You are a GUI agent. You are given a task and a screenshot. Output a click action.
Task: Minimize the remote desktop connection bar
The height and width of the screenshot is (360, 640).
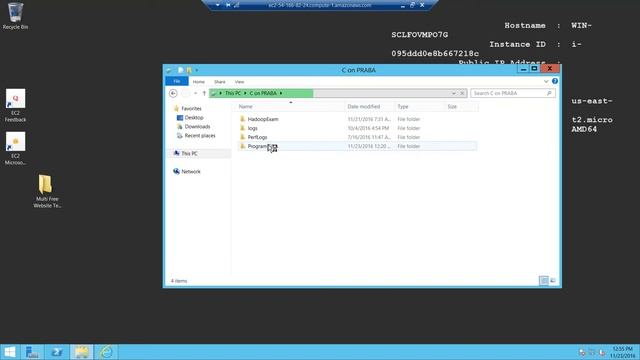tap(402, 5)
